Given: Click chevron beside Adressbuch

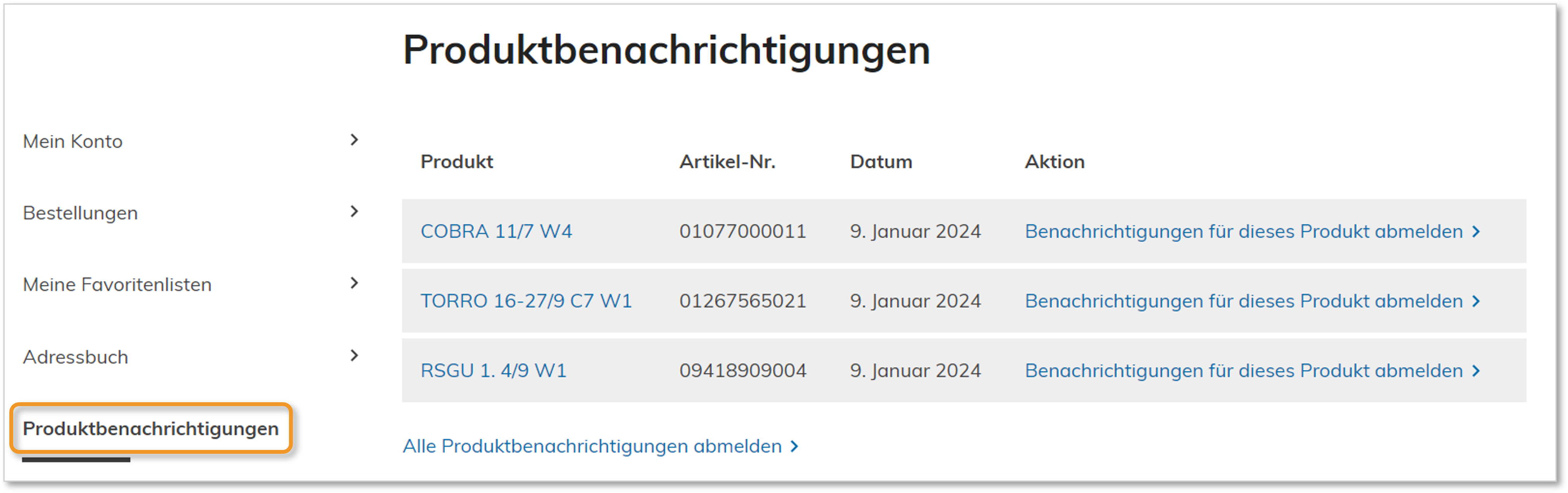Looking at the screenshot, I should (x=354, y=355).
